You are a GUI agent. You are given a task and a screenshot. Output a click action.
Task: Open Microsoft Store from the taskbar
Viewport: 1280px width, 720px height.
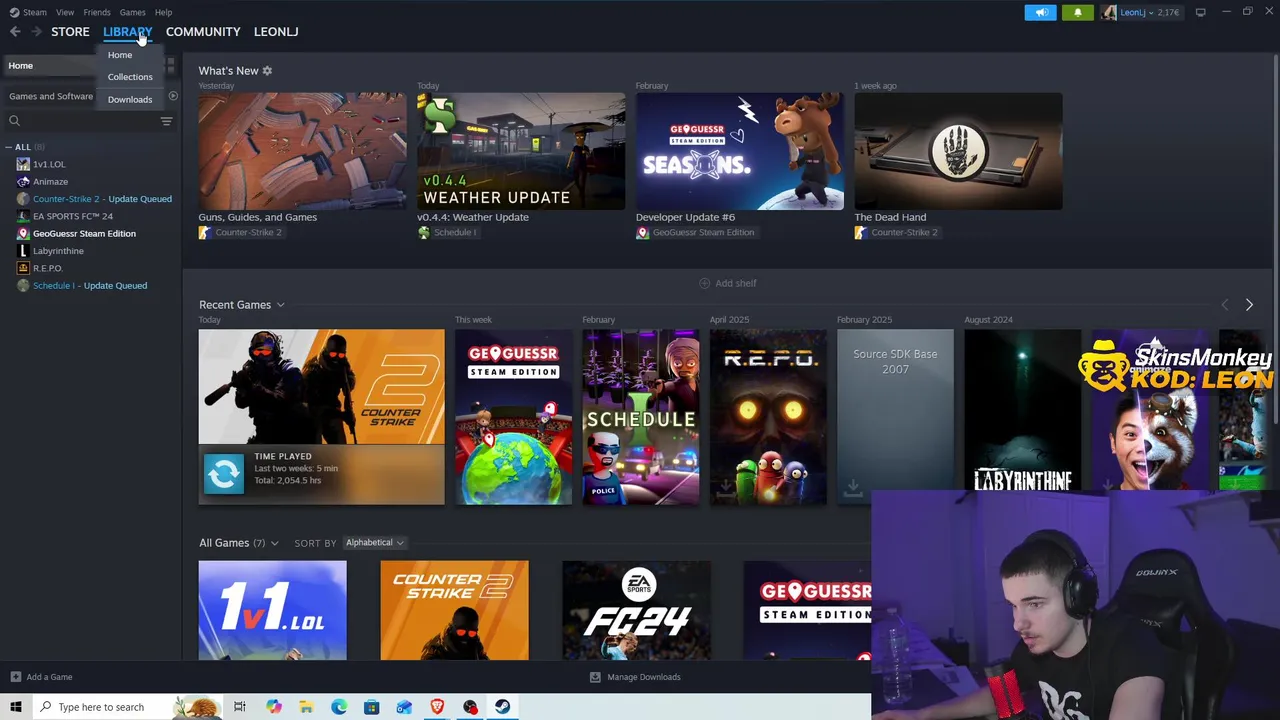click(x=371, y=707)
